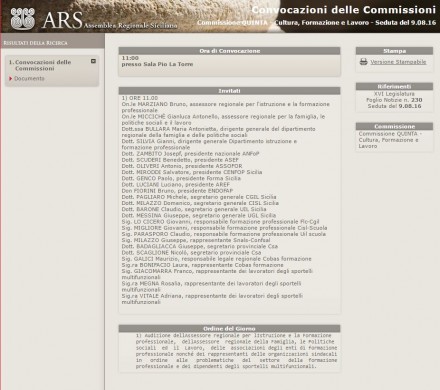Open the Versione Stampabile link
This screenshot has height=390, width=440.
pyautogui.click(x=398, y=62)
